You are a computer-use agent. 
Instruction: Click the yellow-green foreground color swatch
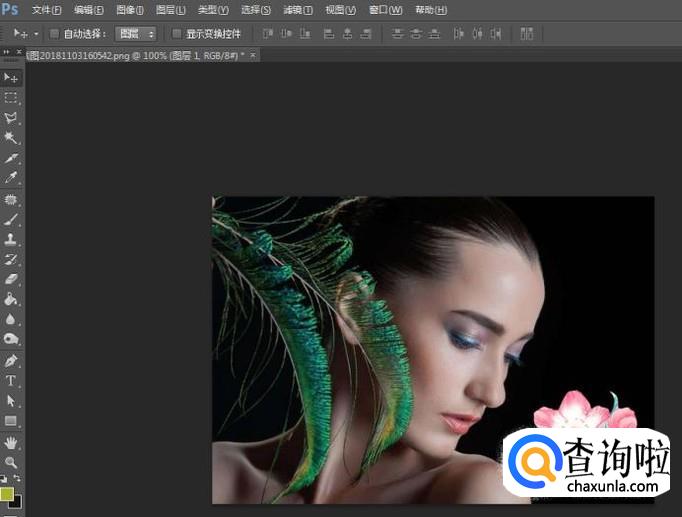(7, 494)
